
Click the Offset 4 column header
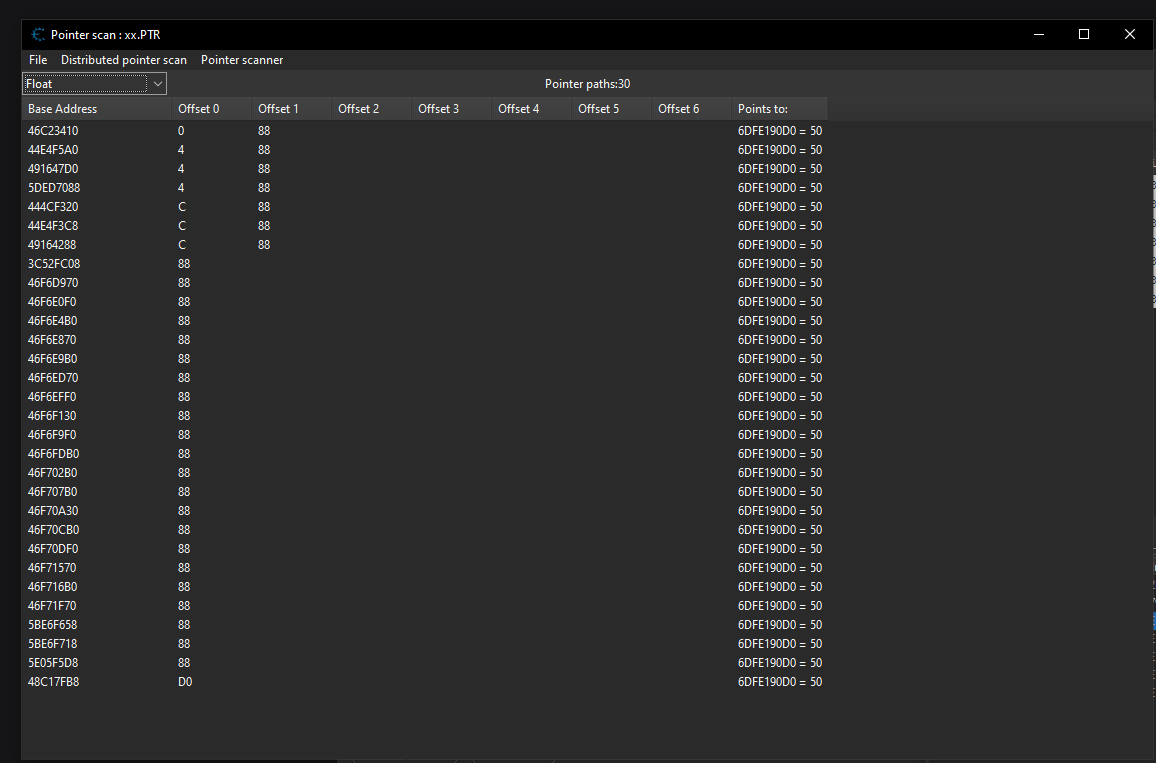click(x=532, y=108)
